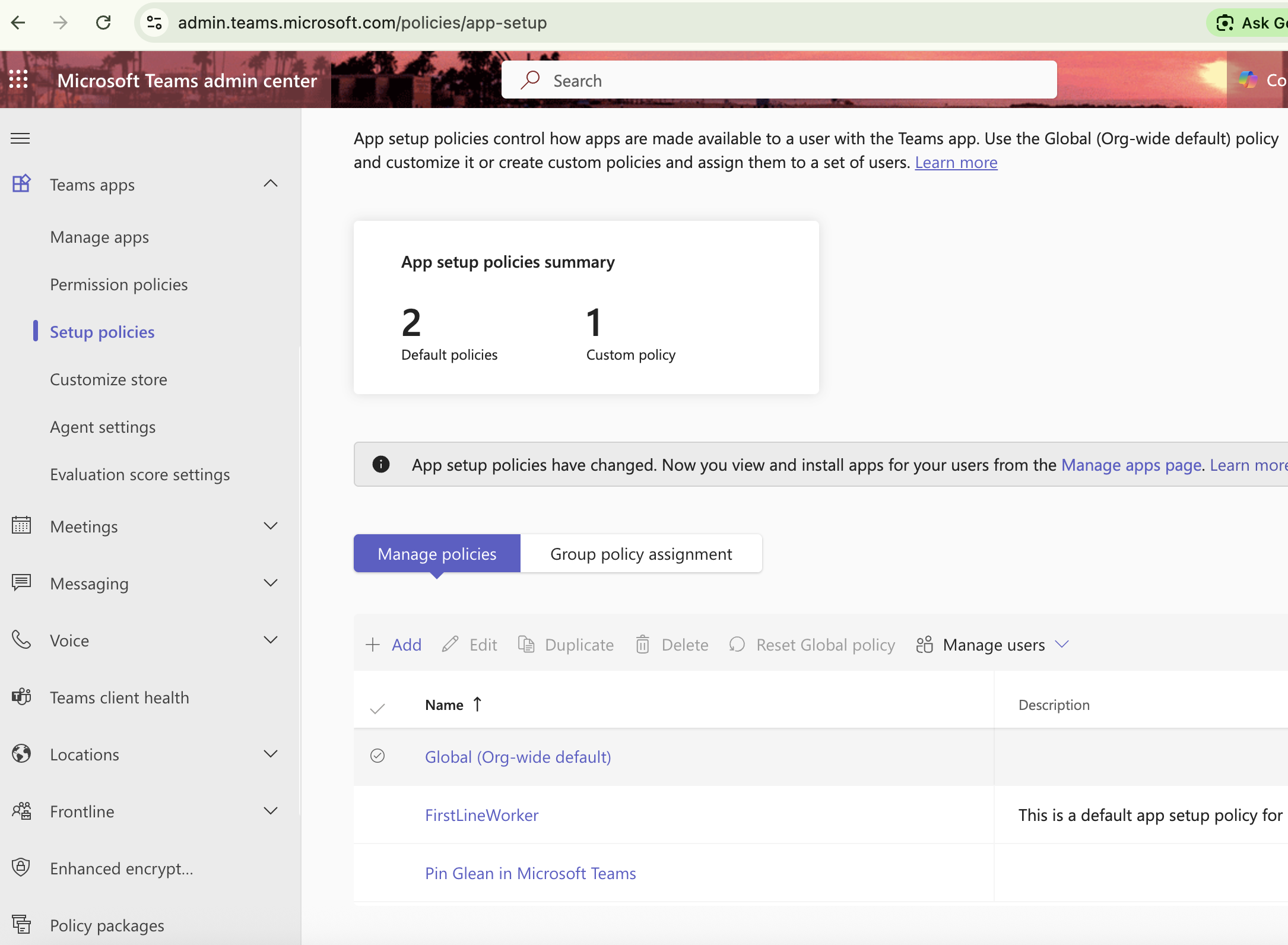Reload the page with the refresh icon

(x=103, y=23)
